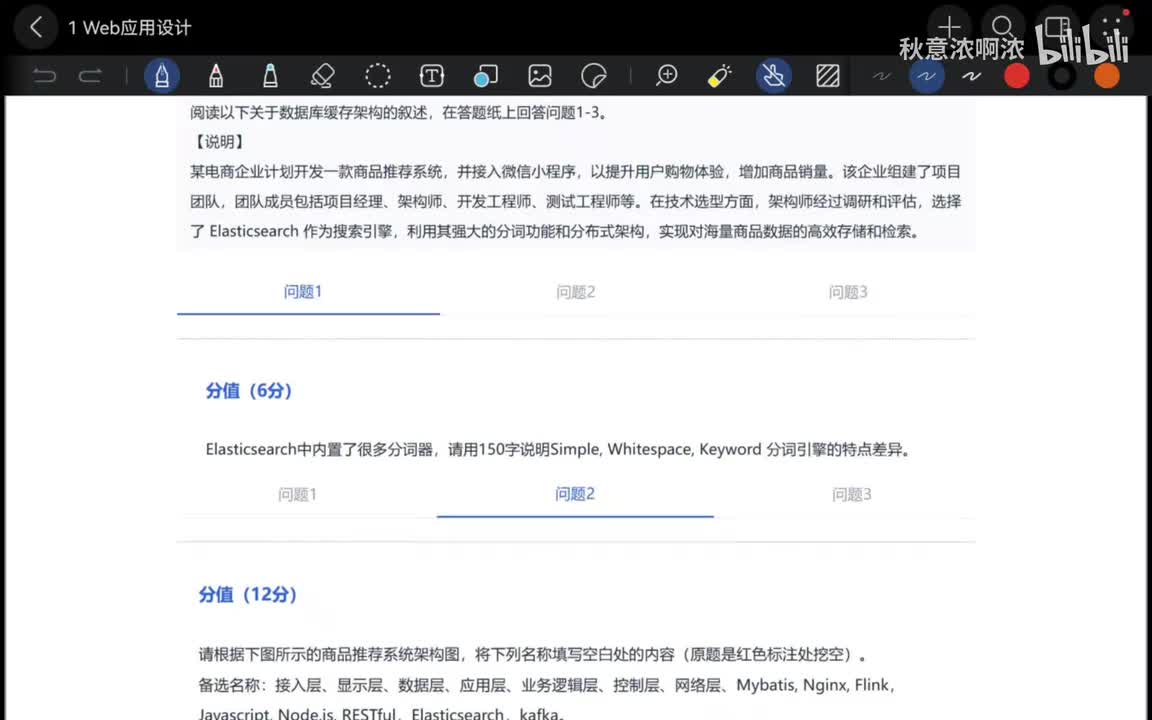The image size is (1152, 720).
Task: Select the fountain pen tool
Action: [162, 76]
